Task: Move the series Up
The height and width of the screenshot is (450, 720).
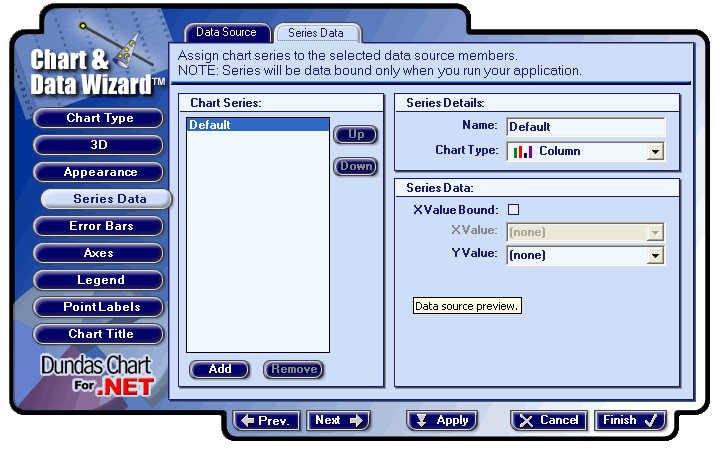Action: (x=356, y=135)
